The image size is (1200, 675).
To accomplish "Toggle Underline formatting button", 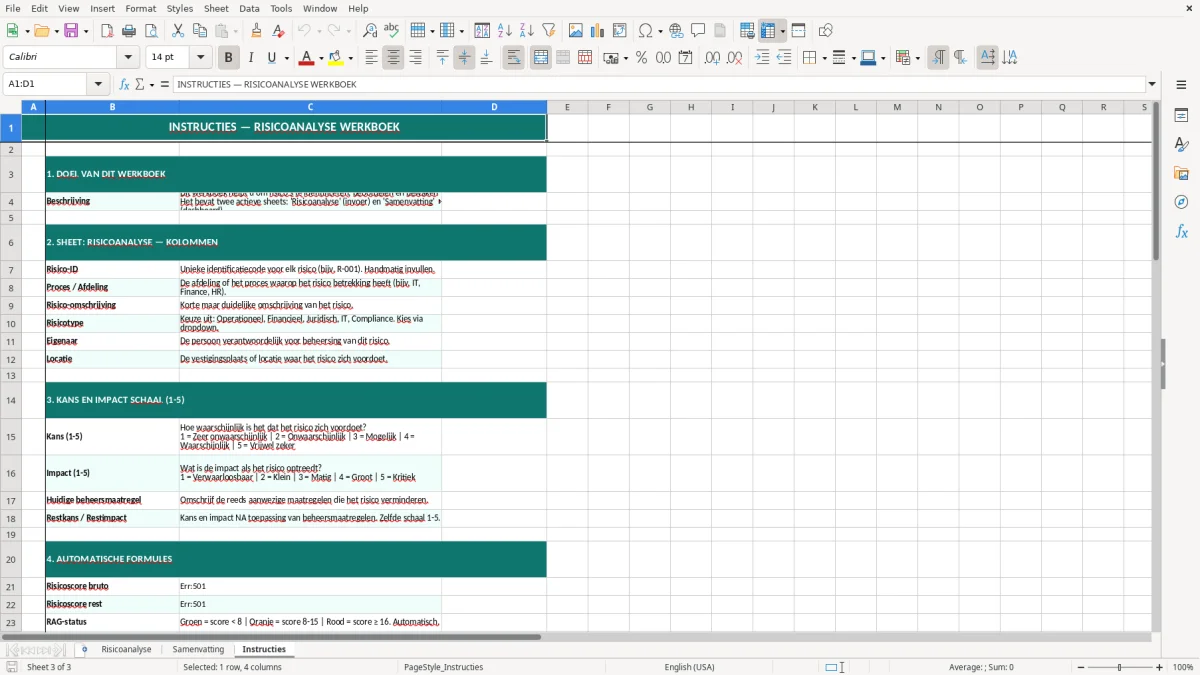I will coord(272,58).
